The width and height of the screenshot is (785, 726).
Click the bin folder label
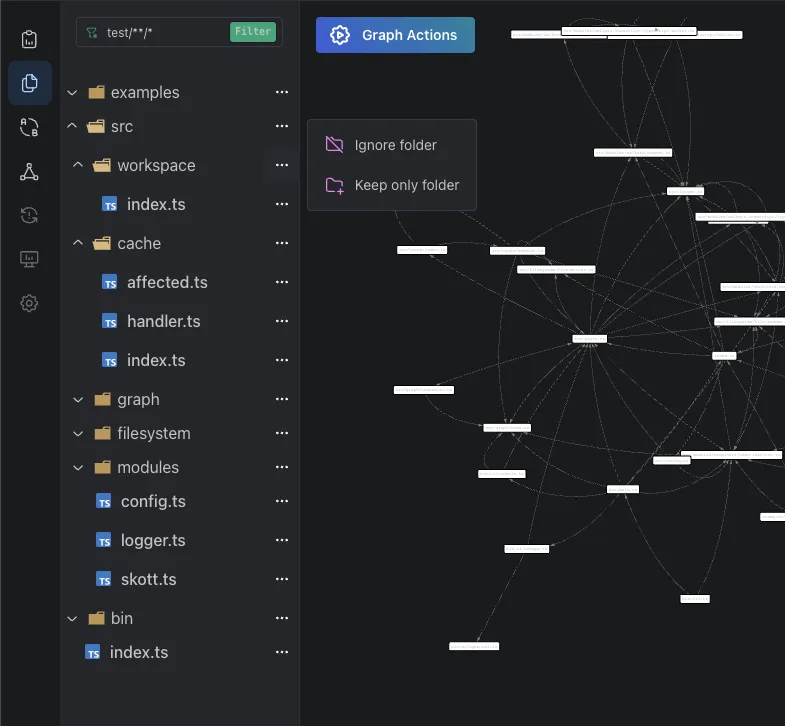click(x=122, y=619)
